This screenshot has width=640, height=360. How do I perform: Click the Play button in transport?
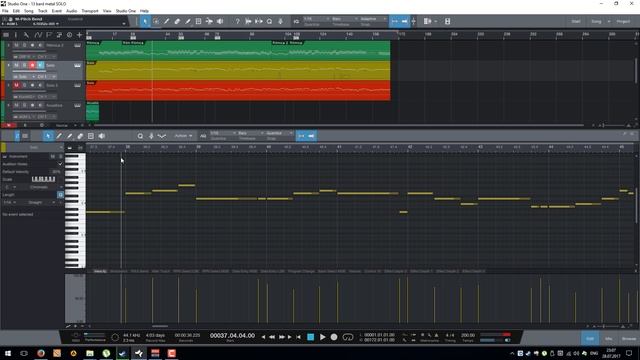coord(322,337)
